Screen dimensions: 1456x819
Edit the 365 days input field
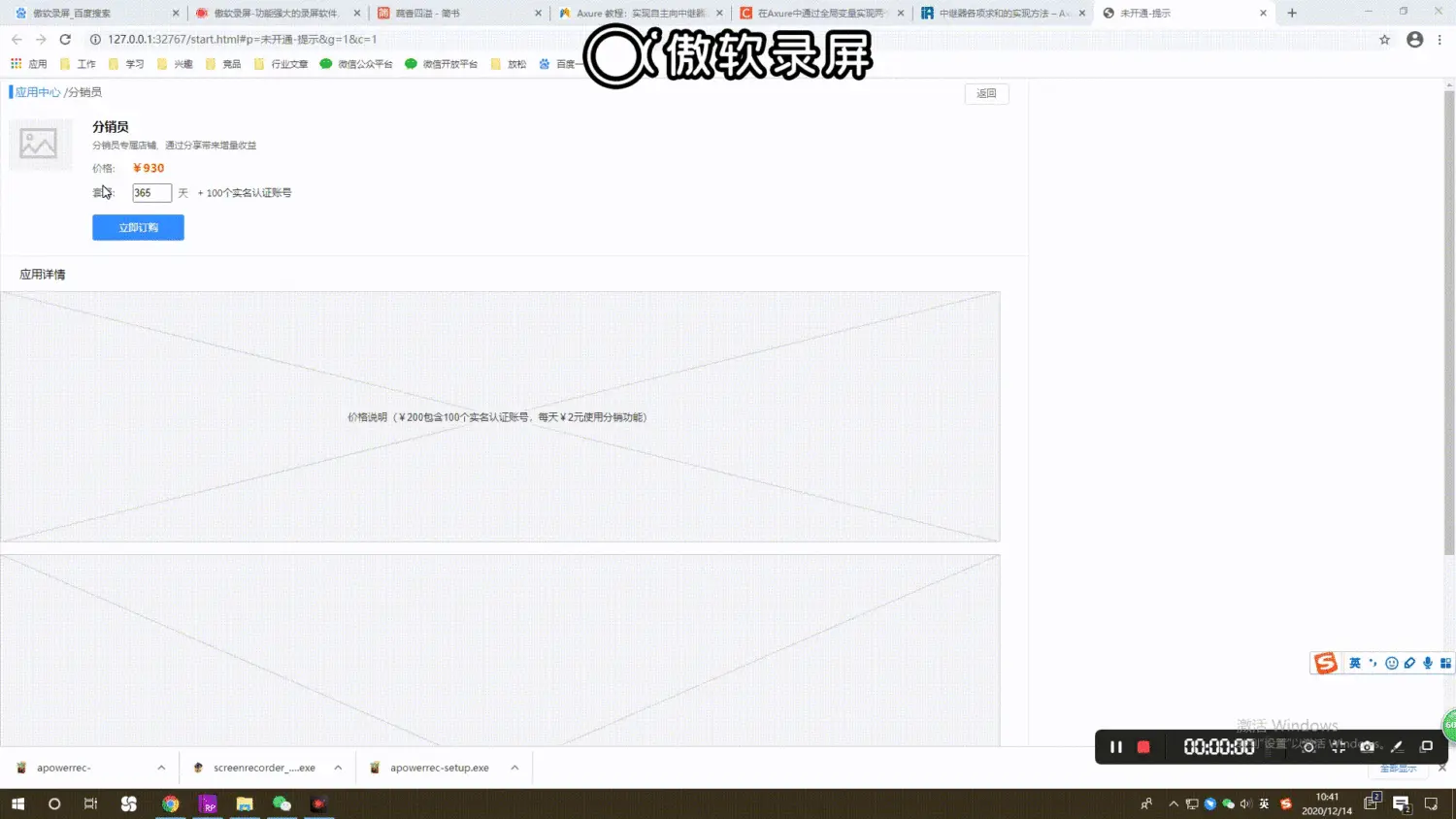click(x=151, y=192)
